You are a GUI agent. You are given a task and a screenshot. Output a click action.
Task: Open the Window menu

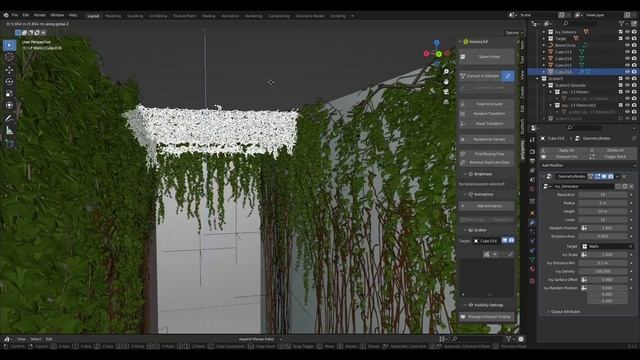[x=57, y=15]
